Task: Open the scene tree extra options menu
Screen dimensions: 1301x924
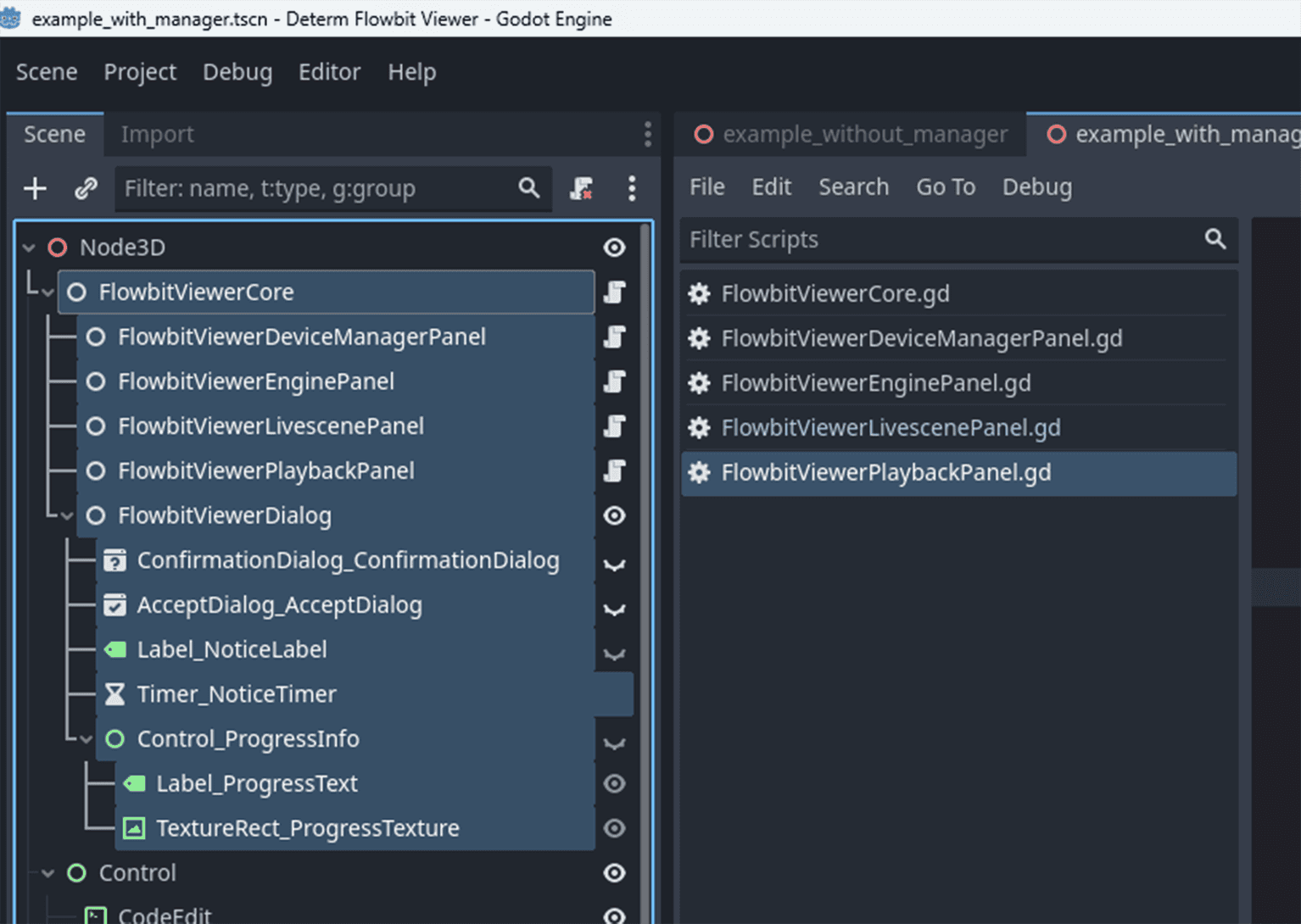Action: point(632,188)
